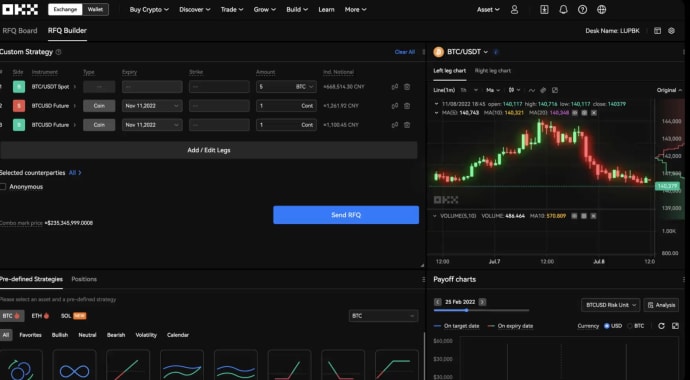Open the language globe icon
This screenshot has width=690, height=380.
(602, 9)
